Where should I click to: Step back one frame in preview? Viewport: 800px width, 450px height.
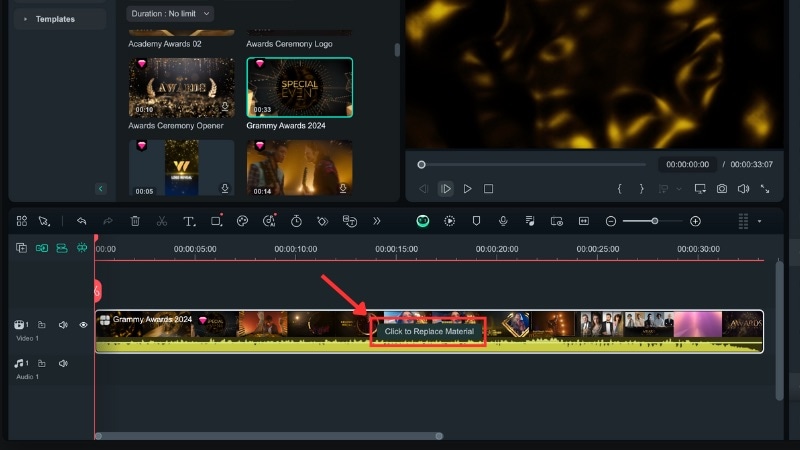[x=423, y=189]
